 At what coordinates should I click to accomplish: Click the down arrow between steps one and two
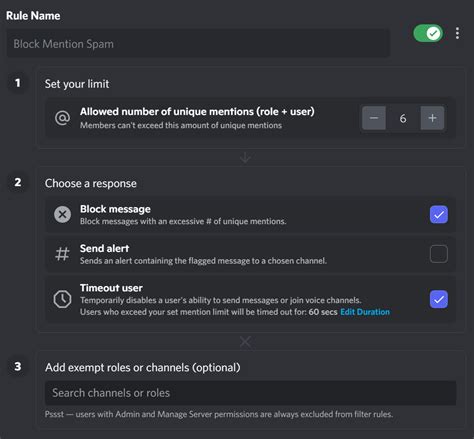(x=245, y=158)
